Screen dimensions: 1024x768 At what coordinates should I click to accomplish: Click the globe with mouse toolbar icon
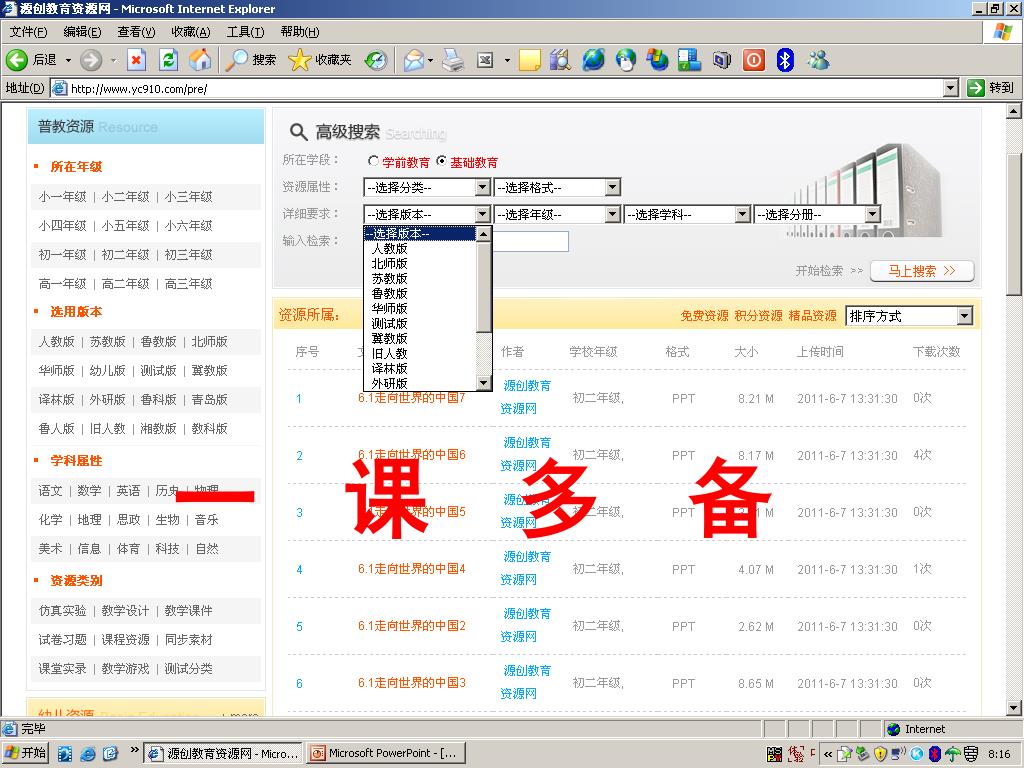626,60
